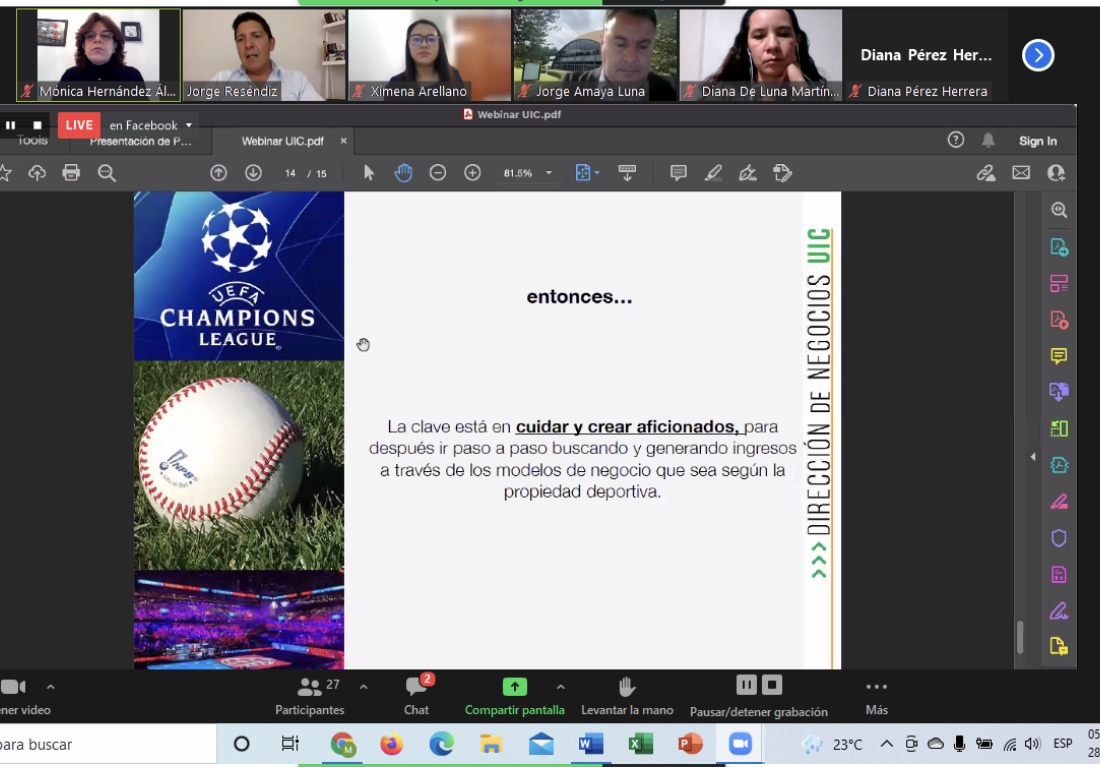Screen dimensions: 1100x767
Task: Pause the Zoom recording
Action: point(746,684)
